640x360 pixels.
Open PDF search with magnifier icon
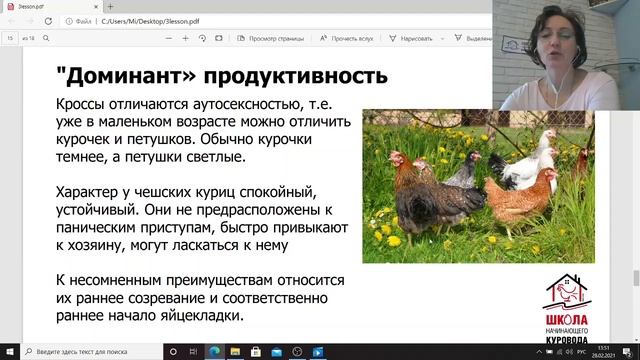(x=46, y=38)
